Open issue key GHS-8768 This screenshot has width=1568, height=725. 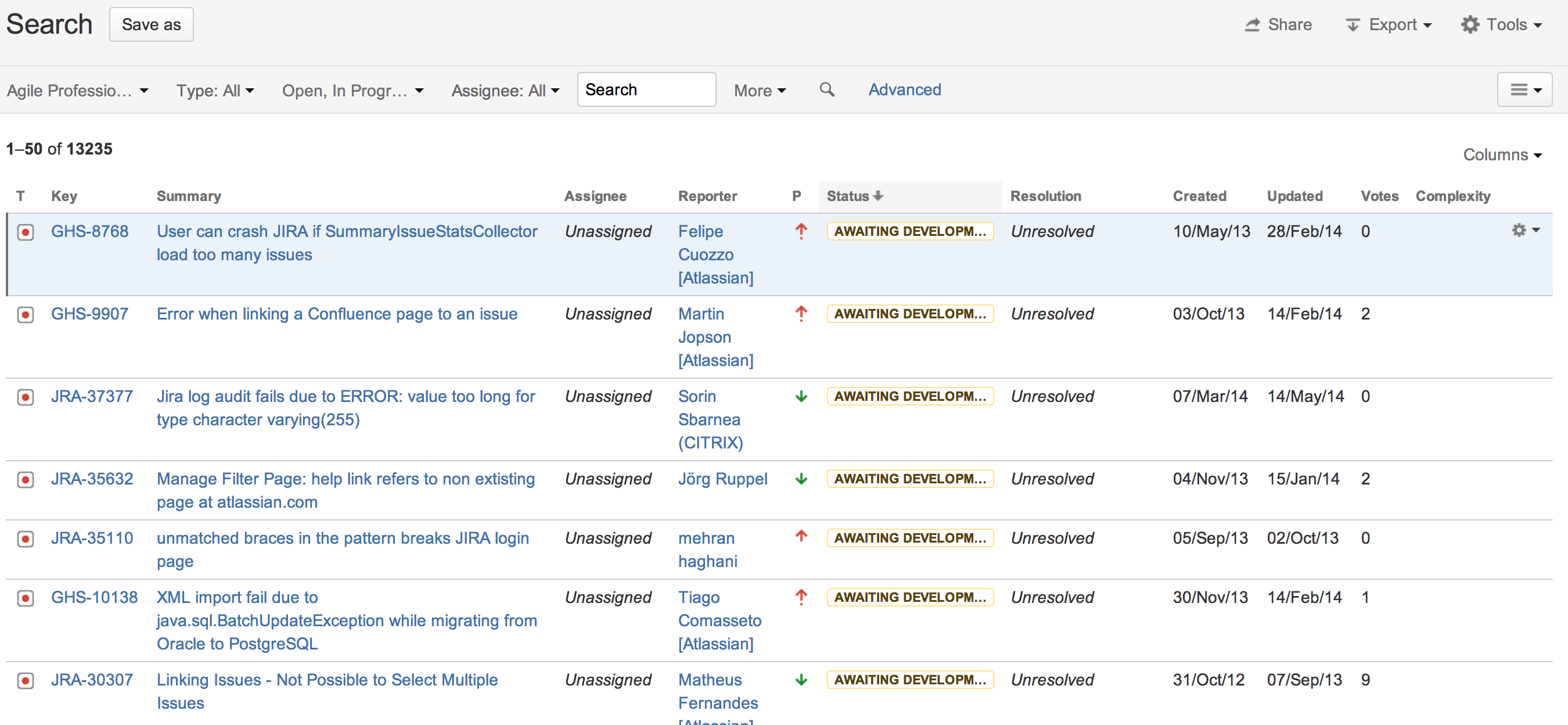(89, 231)
